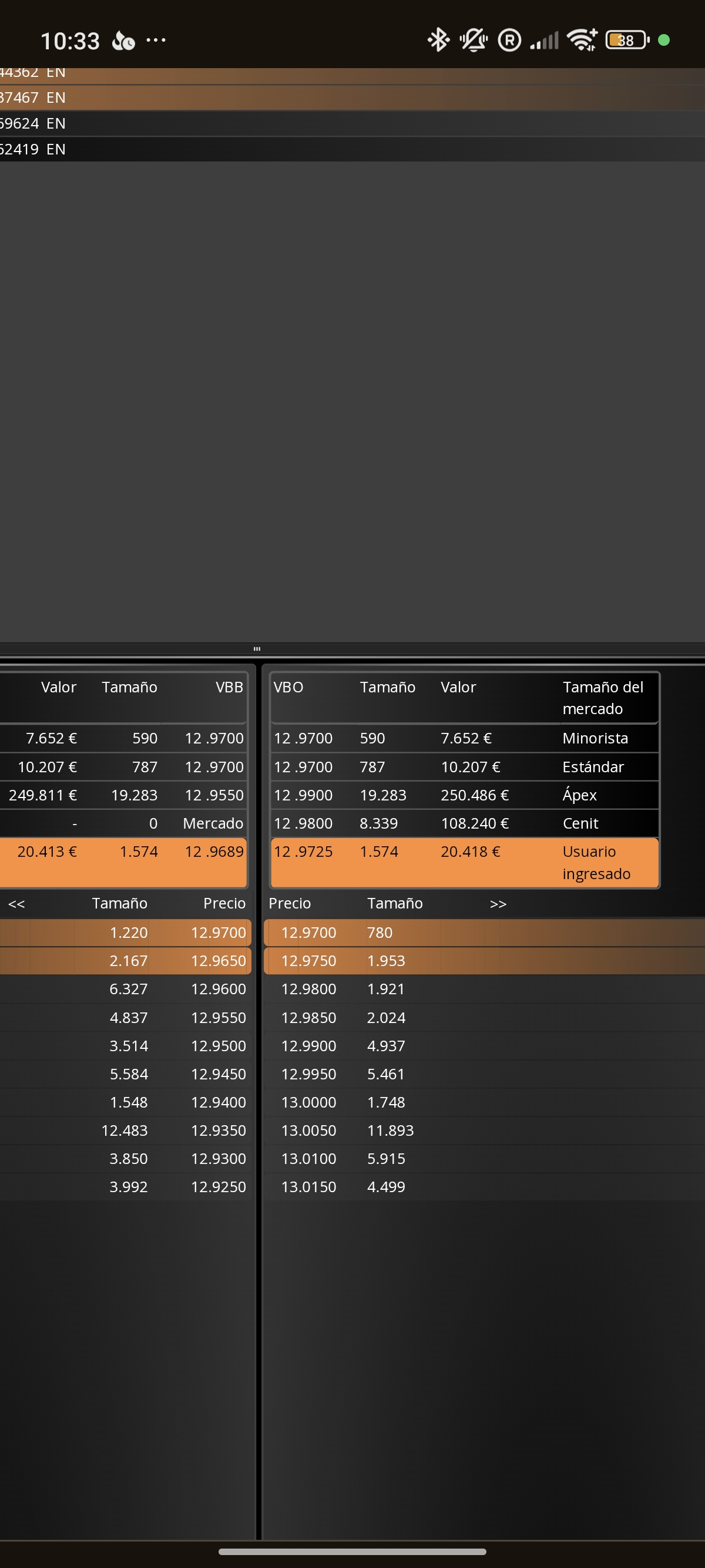Expand ask depth with >> arrows

(x=498, y=904)
